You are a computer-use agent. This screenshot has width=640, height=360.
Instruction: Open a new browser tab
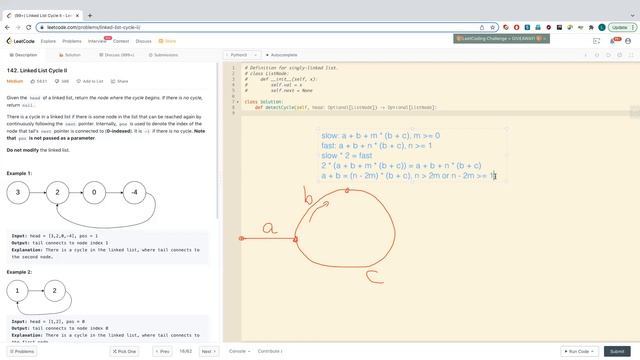(x=90, y=16)
